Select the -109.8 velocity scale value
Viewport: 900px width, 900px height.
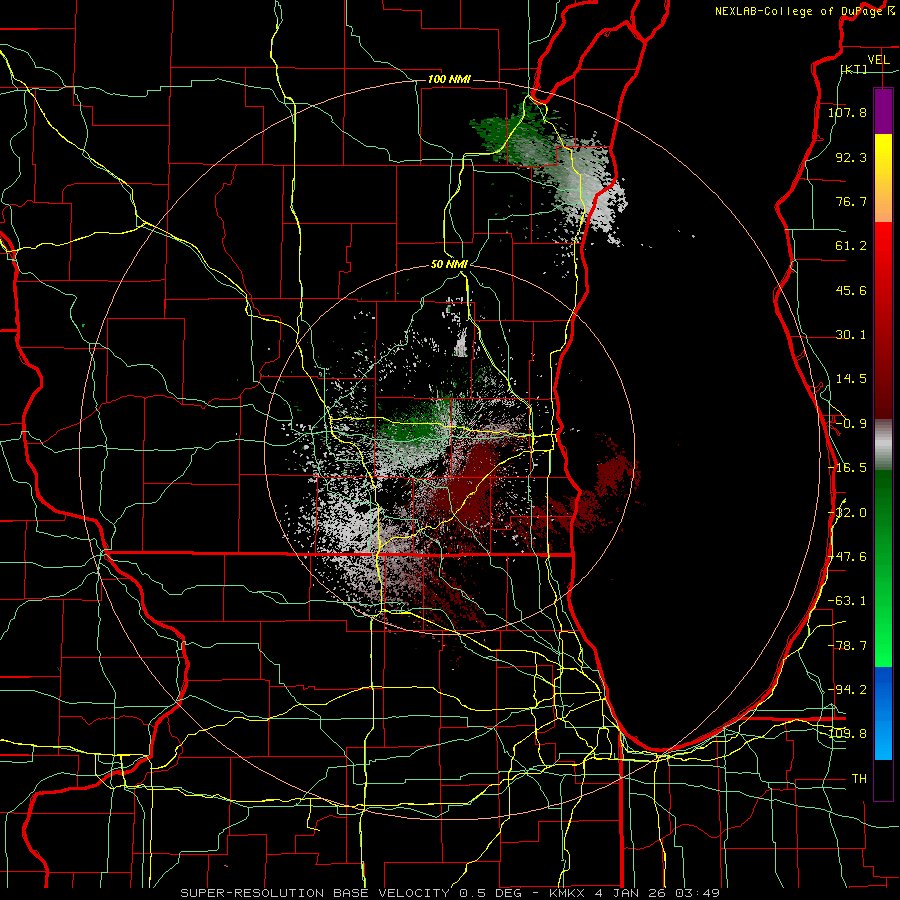pos(847,734)
